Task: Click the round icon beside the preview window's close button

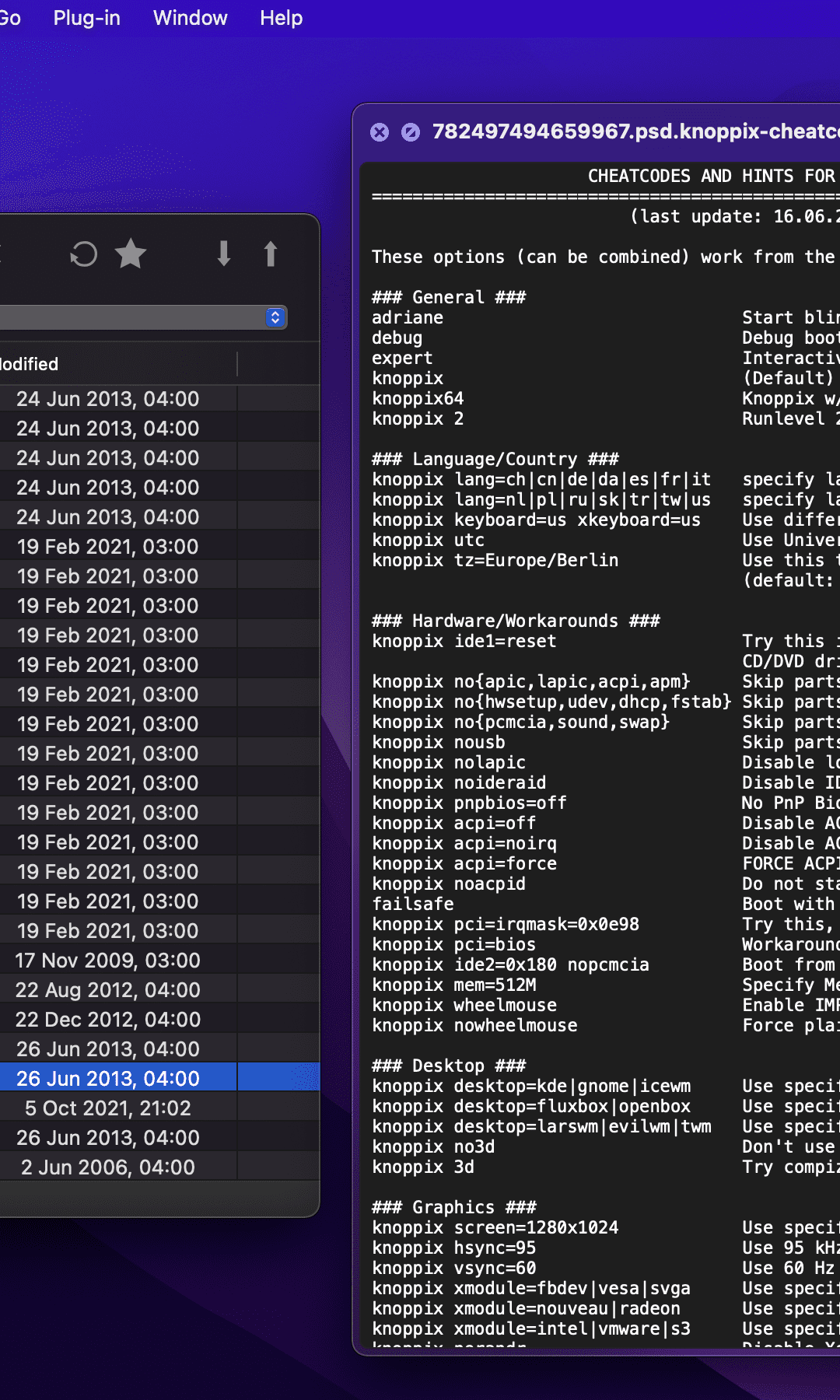Action: 411,132
